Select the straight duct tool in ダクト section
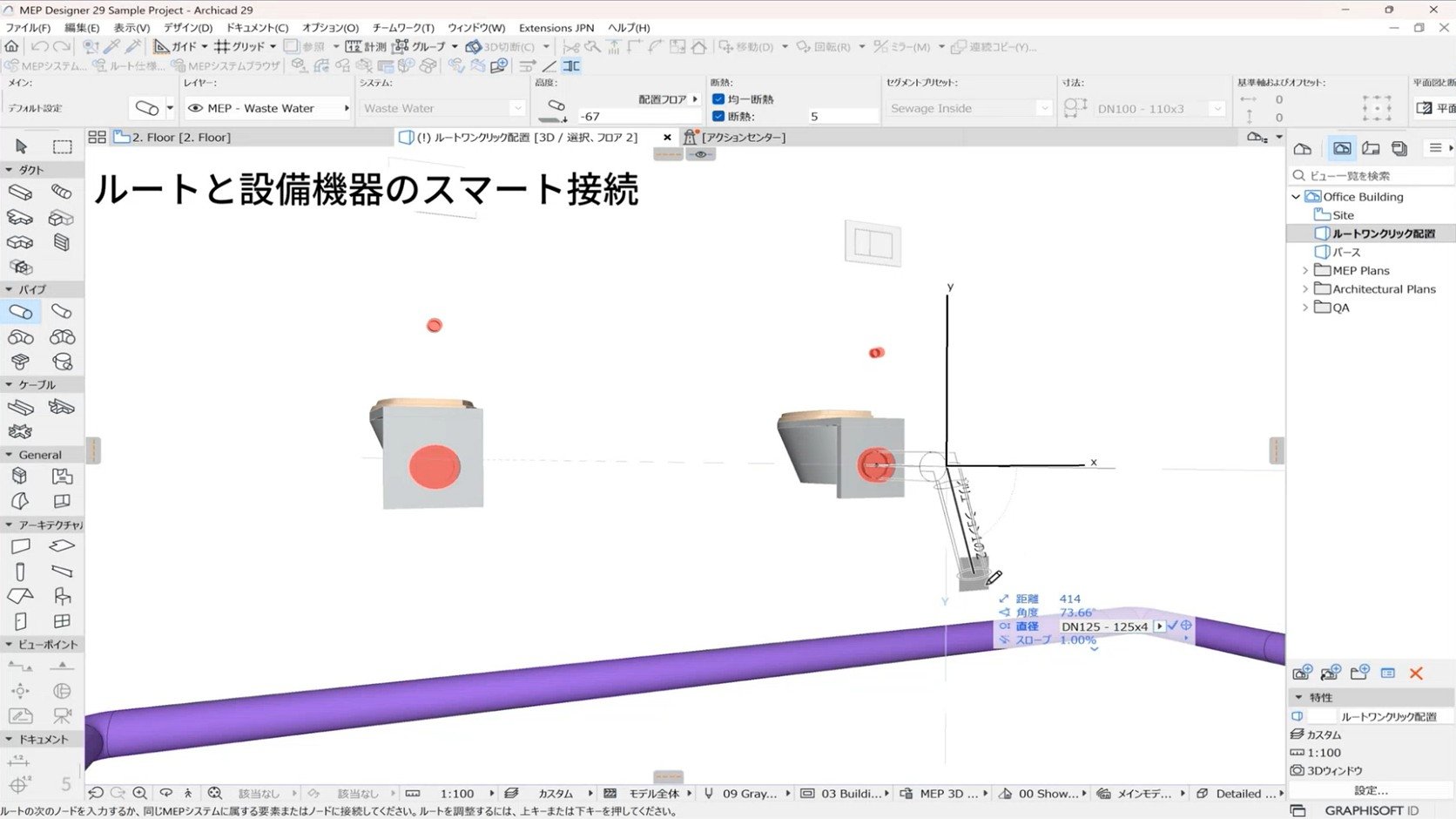This screenshot has height=819, width=1456. point(19,192)
